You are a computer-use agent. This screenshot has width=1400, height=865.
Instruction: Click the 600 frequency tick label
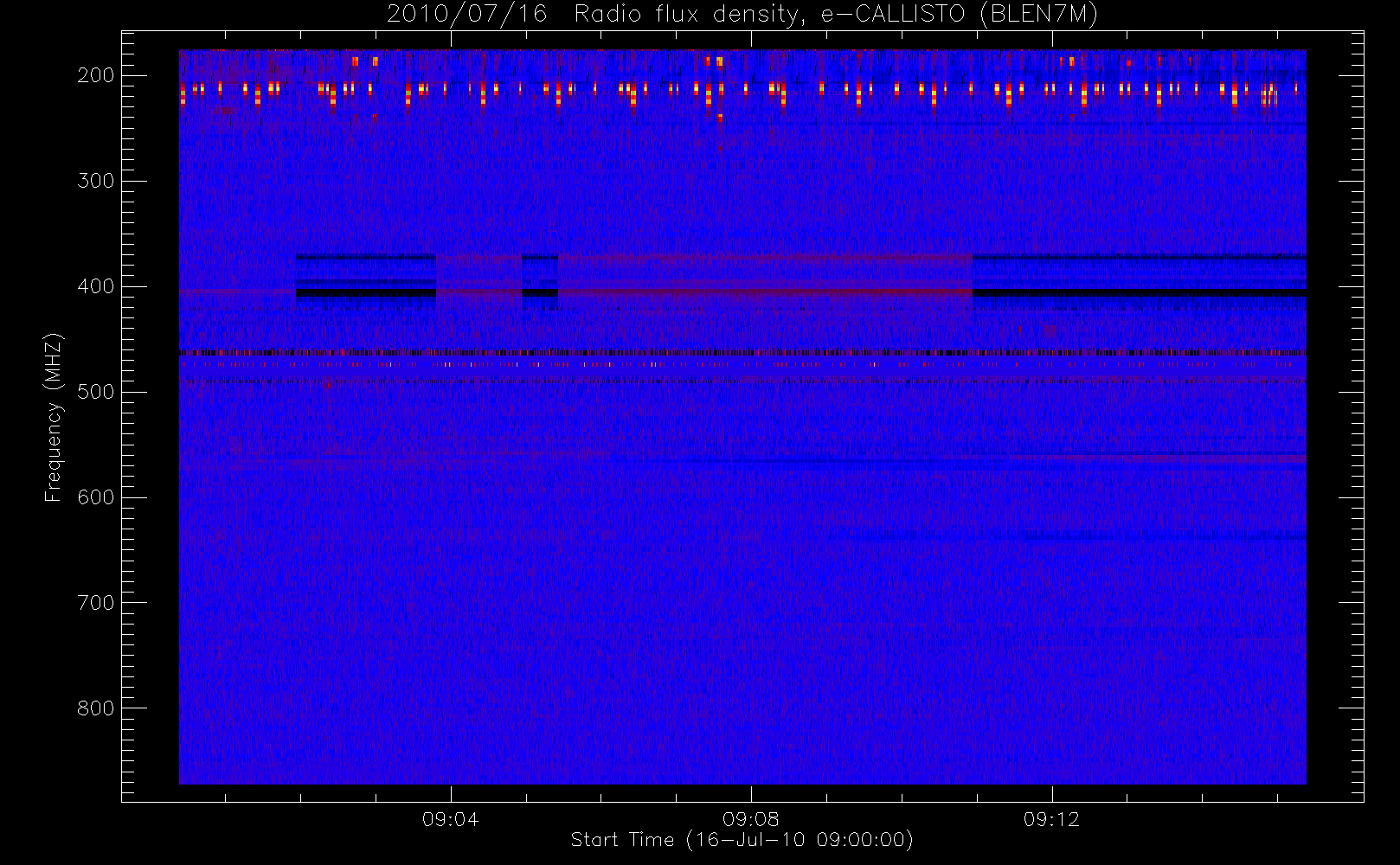coord(96,497)
